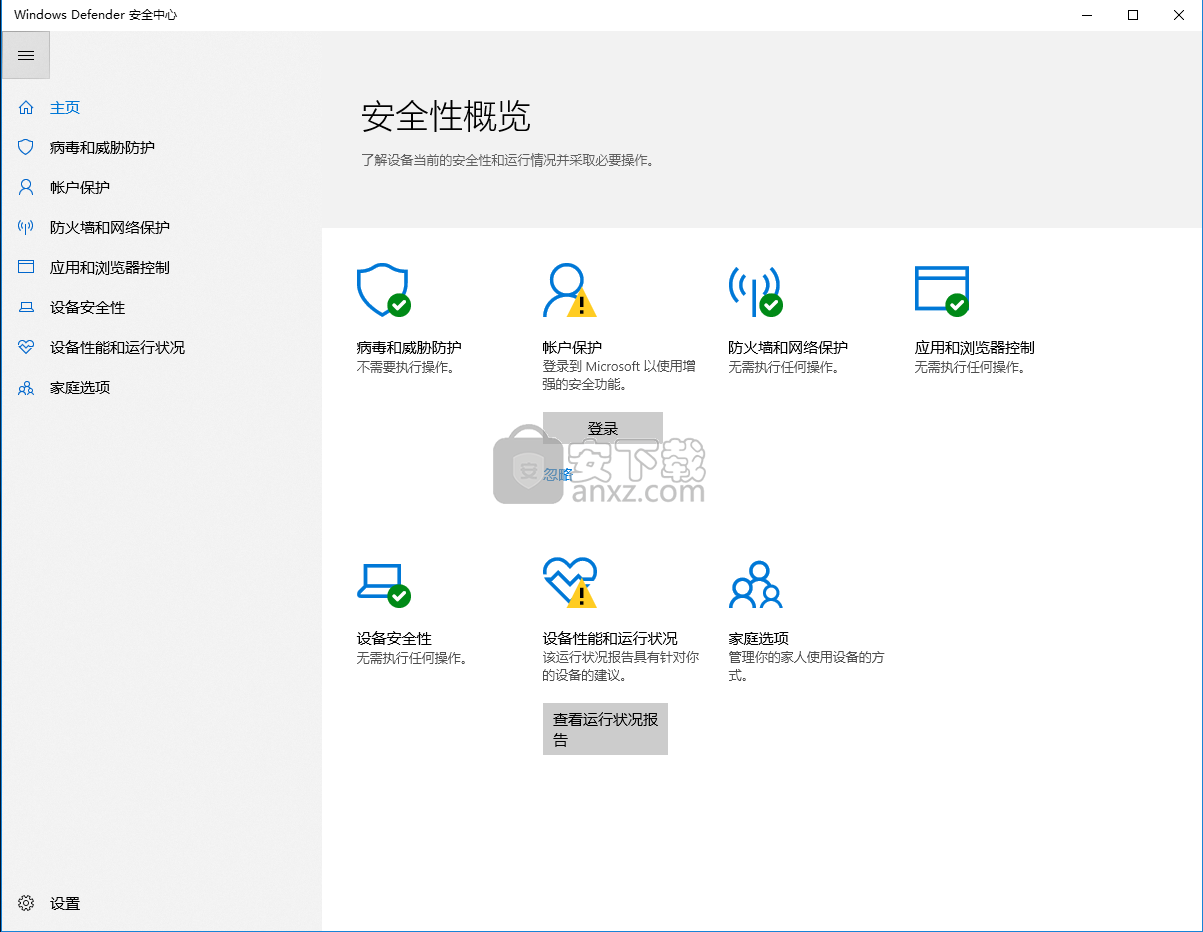Select 主页 in the sidebar
The height and width of the screenshot is (932, 1203).
[x=65, y=107]
